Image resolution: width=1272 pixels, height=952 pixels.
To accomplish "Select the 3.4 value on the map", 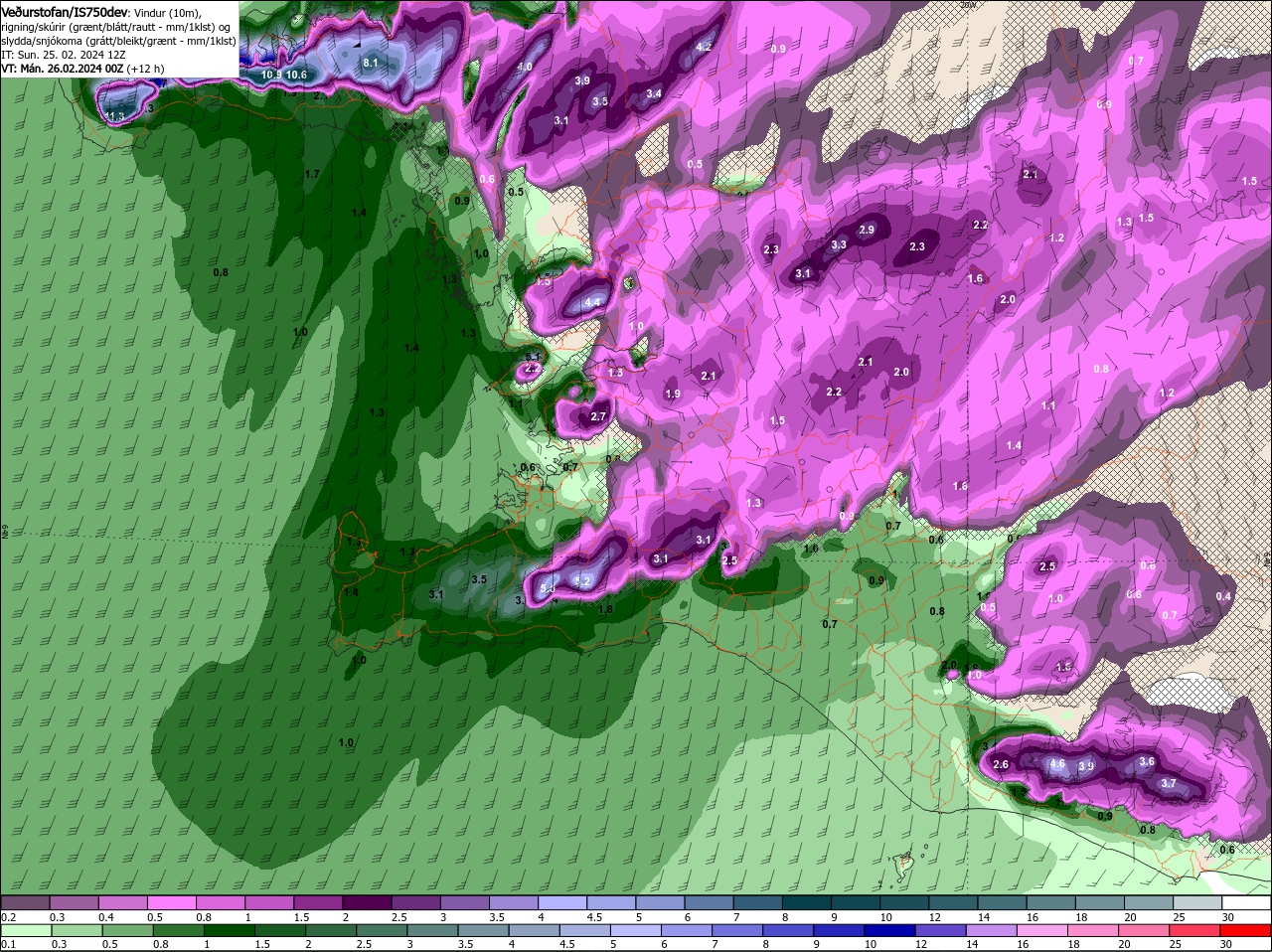I will [x=654, y=94].
